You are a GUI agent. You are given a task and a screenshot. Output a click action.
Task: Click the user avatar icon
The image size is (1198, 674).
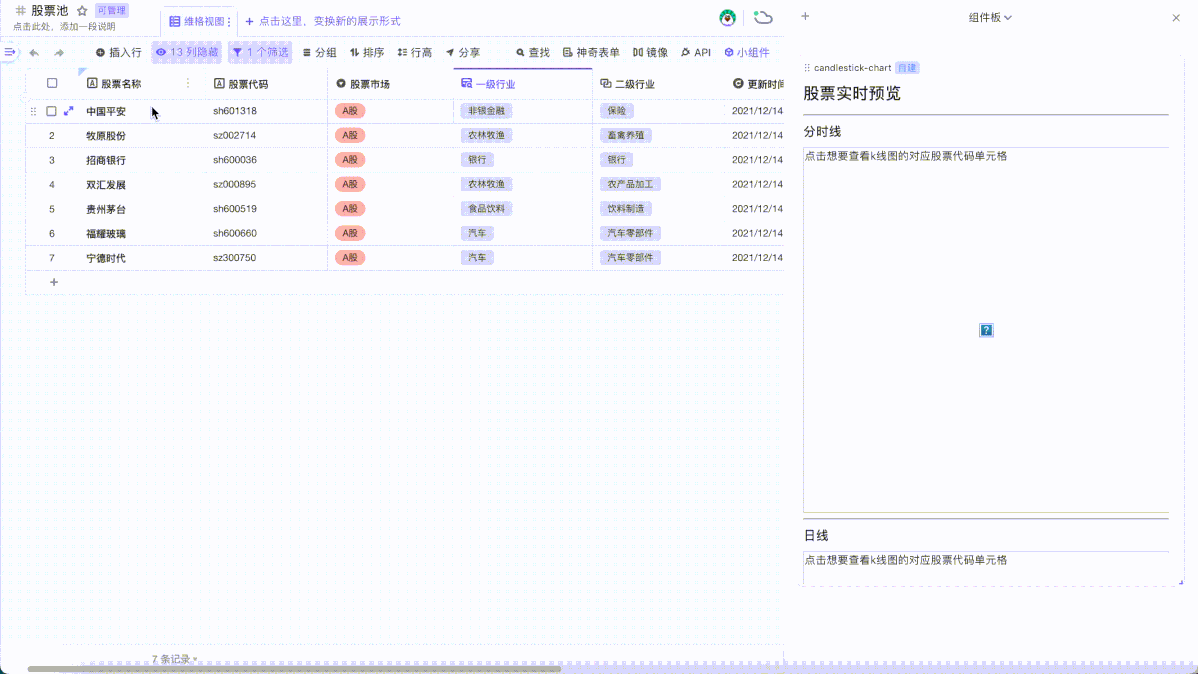727,18
